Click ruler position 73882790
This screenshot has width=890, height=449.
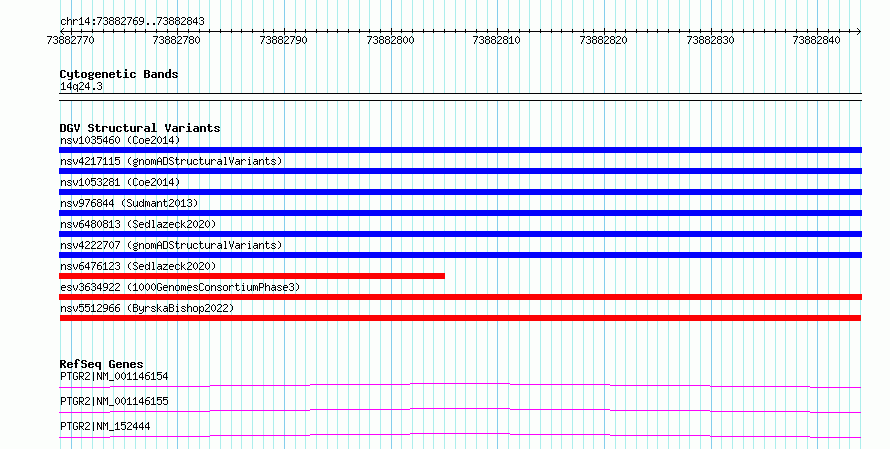click(x=283, y=40)
